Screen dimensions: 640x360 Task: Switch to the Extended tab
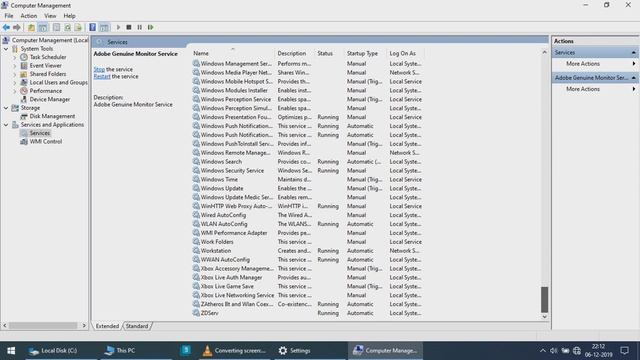point(107,326)
